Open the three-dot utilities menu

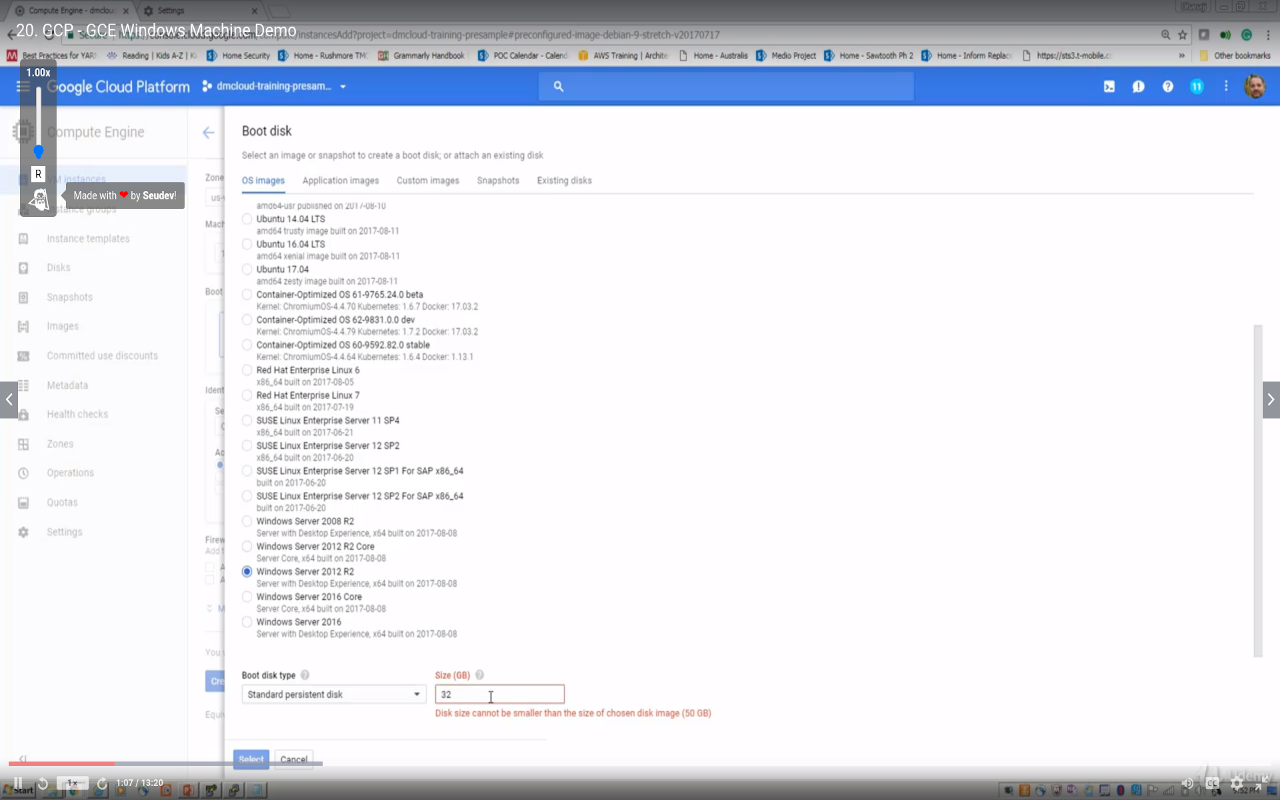pyautogui.click(x=1226, y=87)
